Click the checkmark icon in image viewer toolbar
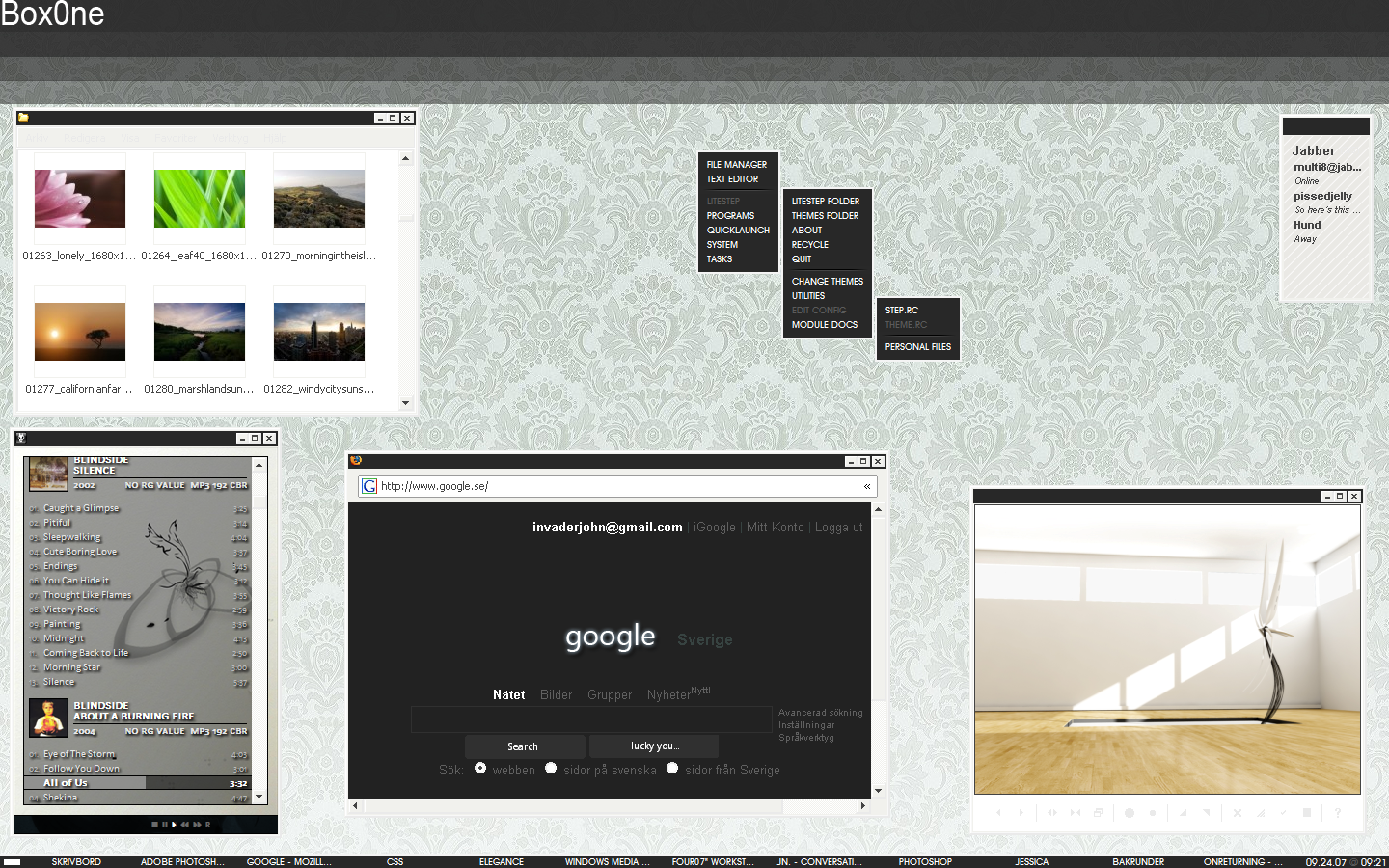The width and height of the screenshot is (1389, 868). pos(1284,813)
